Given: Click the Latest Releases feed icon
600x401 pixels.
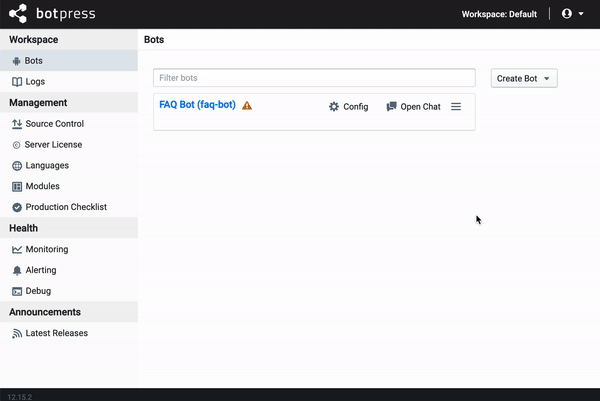Looking at the screenshot, I should (x=17, y=334).
